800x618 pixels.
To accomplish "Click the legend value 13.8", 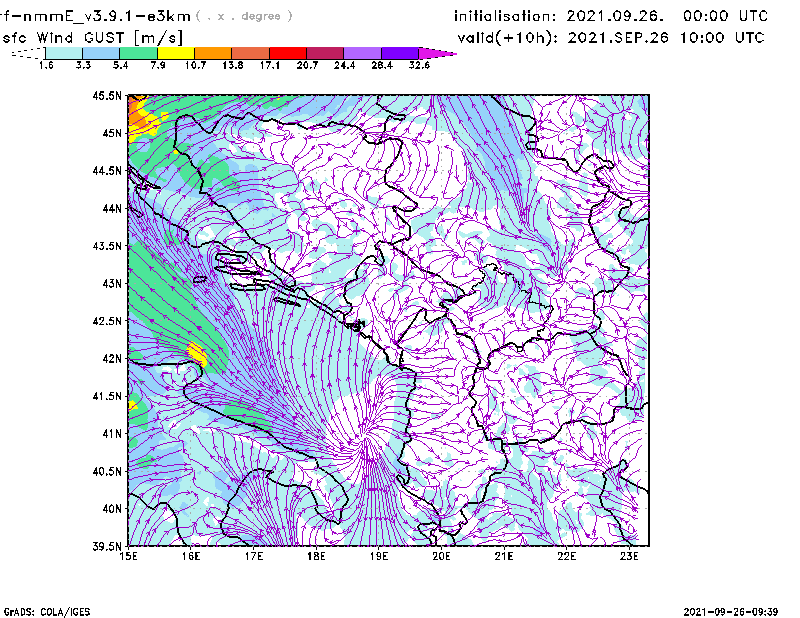I will (232, 65).
